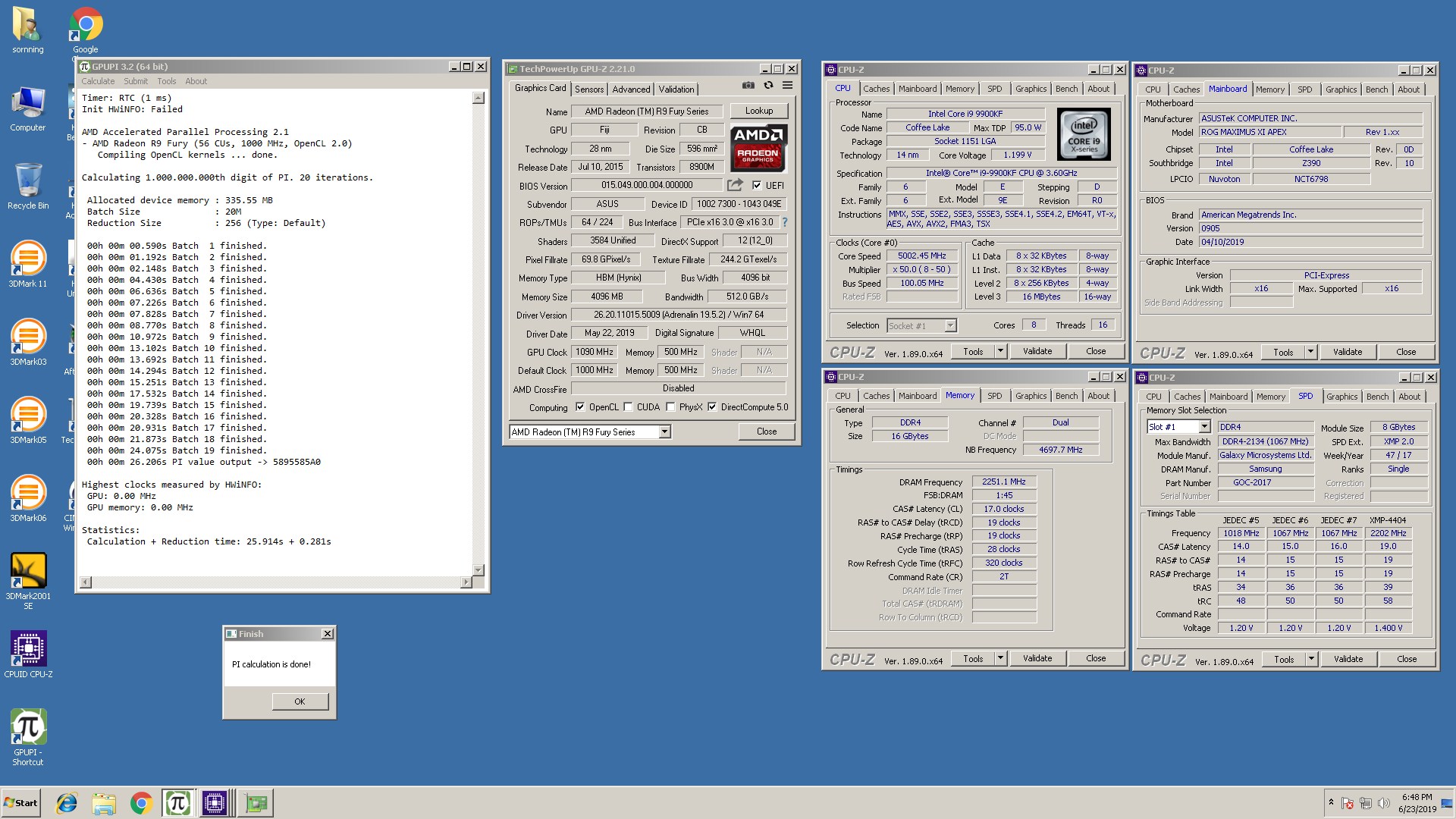Toggle the CUDA checkbox
The width and height of the screenshot is (1456, 819).
click(x=628, y=407)
